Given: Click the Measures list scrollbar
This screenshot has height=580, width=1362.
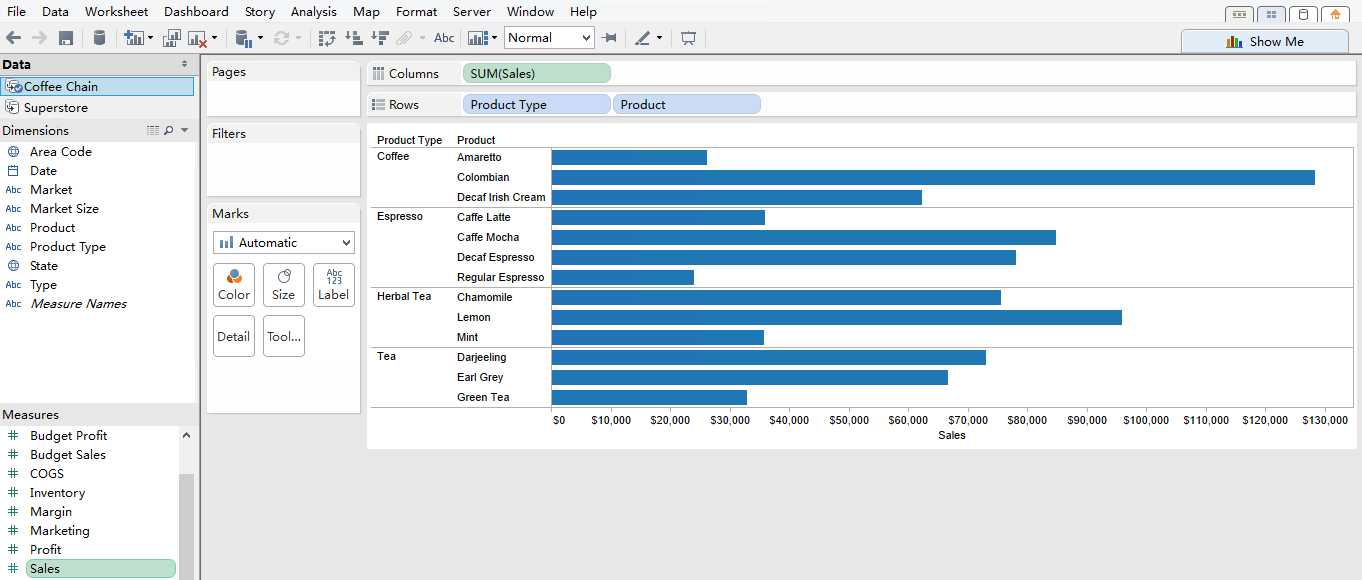Looking at the screenshot, I should pos(187,527).
